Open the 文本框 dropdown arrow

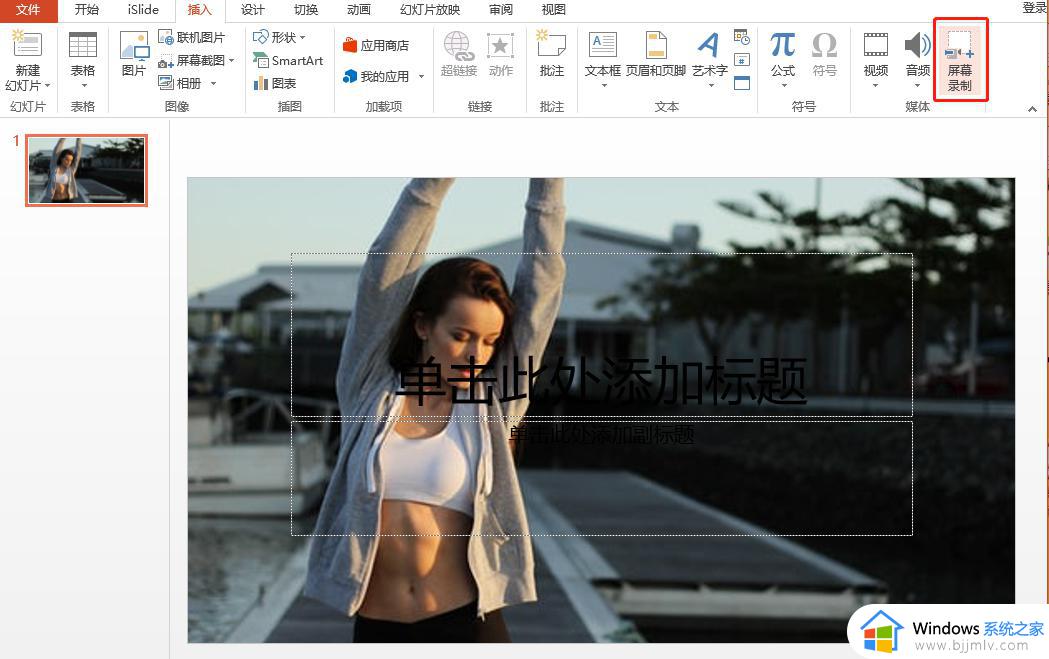coord(604,86)
